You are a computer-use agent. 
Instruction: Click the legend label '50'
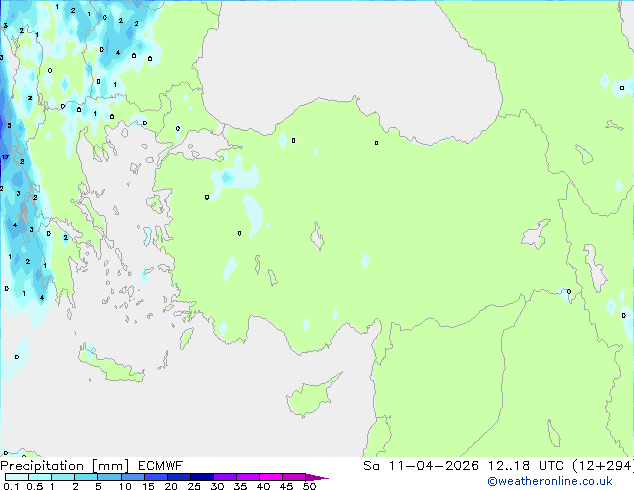coord(309,486)
